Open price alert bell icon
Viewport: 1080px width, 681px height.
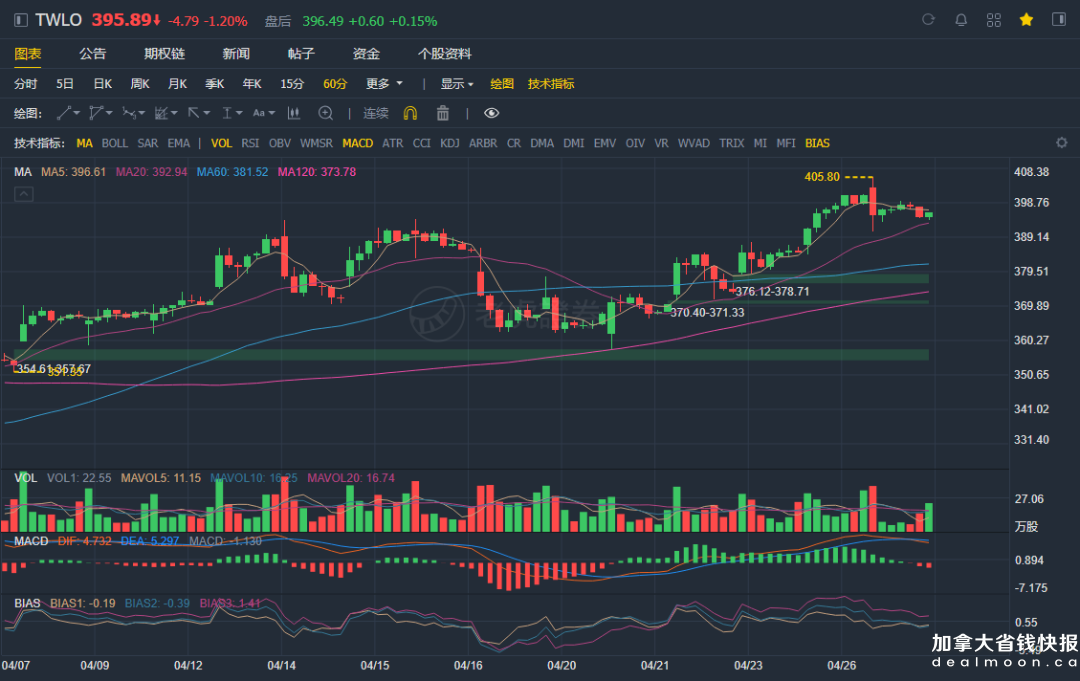click(961, 20)
